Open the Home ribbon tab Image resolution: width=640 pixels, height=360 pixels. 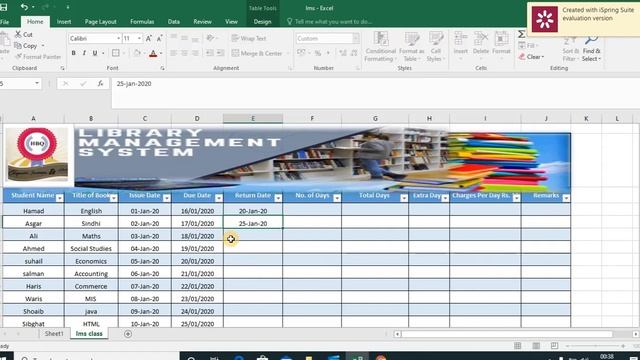[x=35, y=22]
